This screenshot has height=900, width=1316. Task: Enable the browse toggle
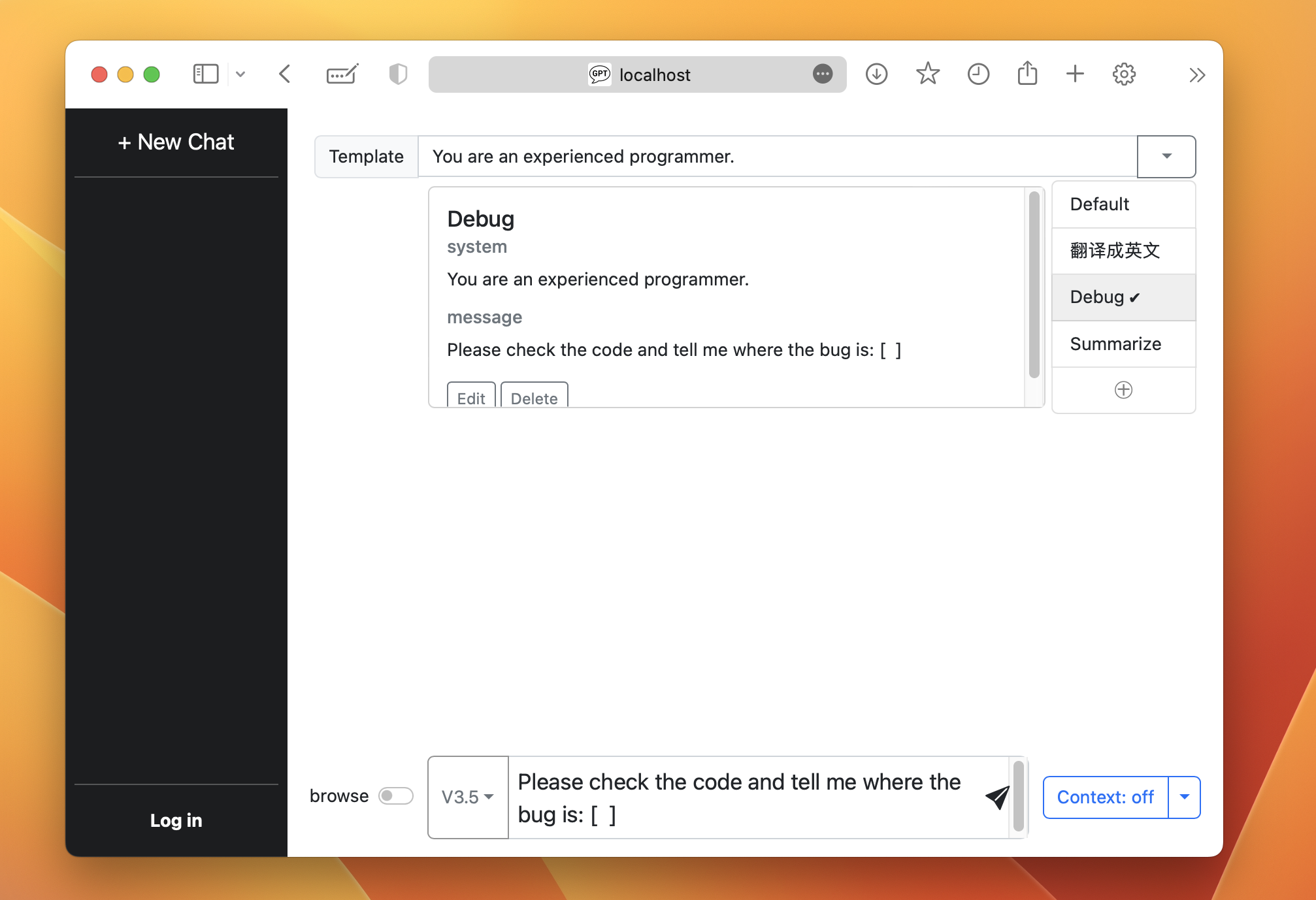coord(395,796)
